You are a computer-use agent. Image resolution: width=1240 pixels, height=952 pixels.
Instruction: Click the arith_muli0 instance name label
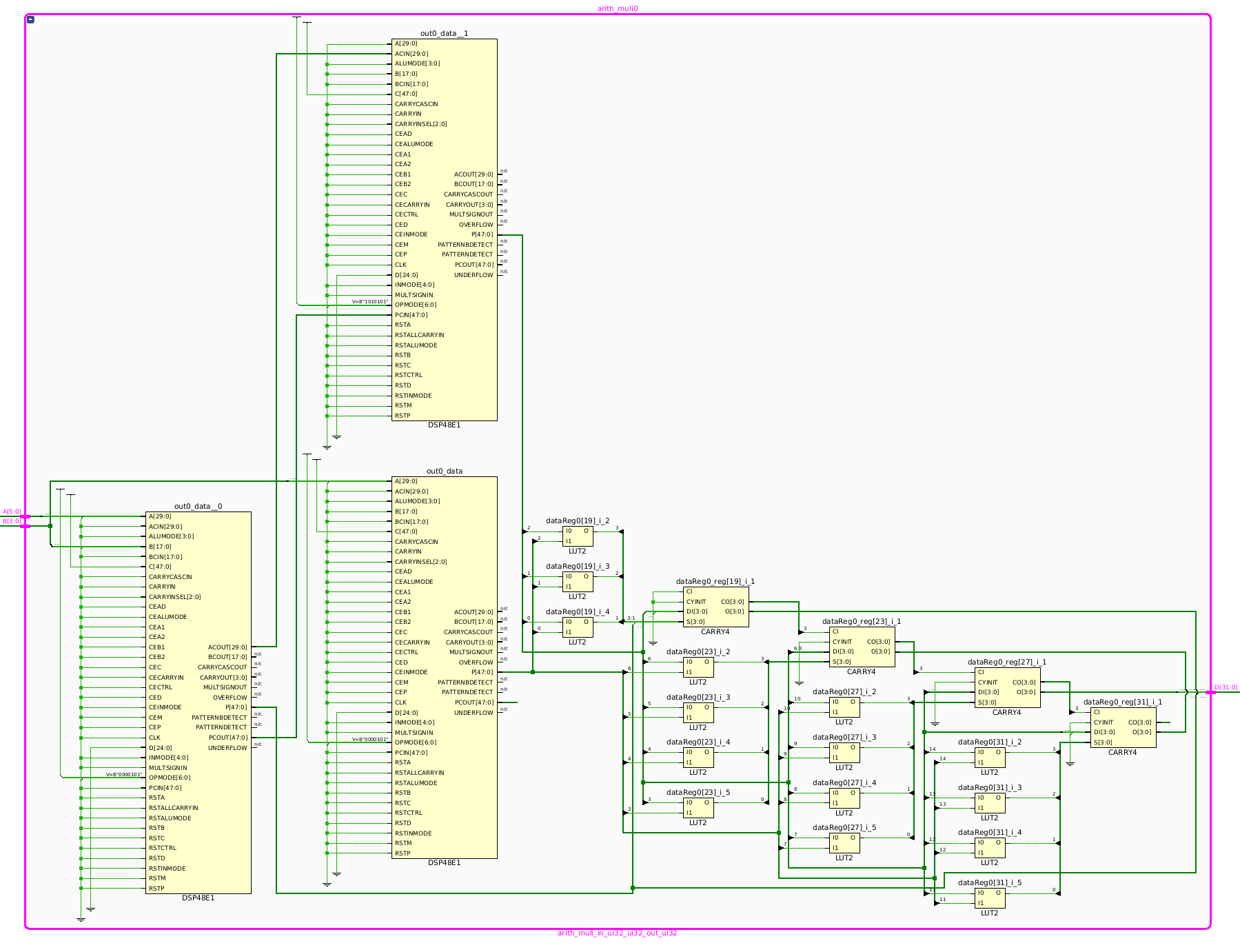[x=618, y=9]
